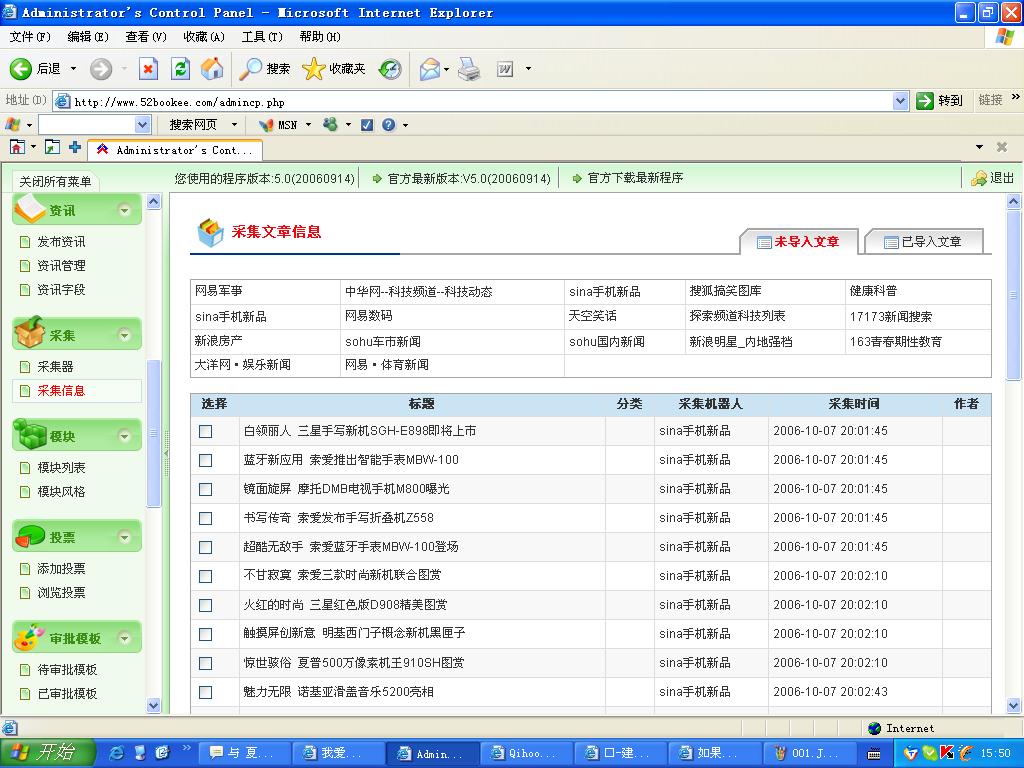Open the address bar dropdown arrow

(901, 101)
